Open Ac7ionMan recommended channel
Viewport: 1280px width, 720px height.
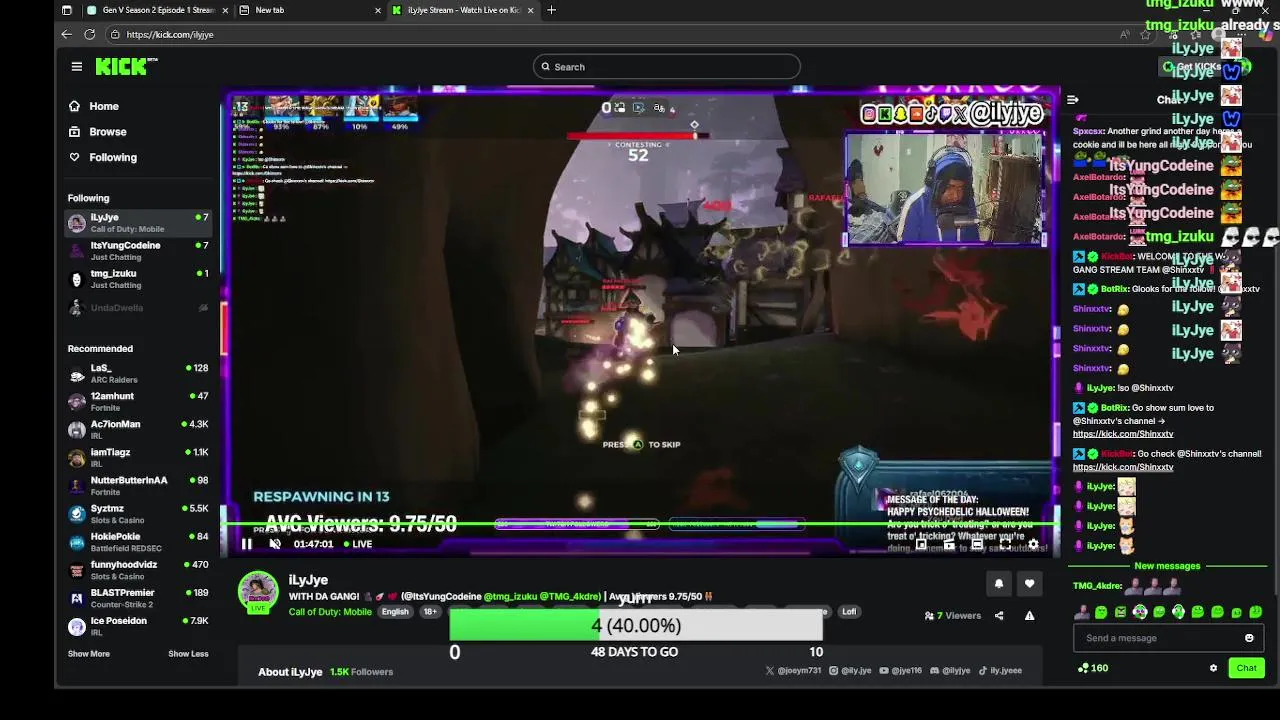point(138,429)
